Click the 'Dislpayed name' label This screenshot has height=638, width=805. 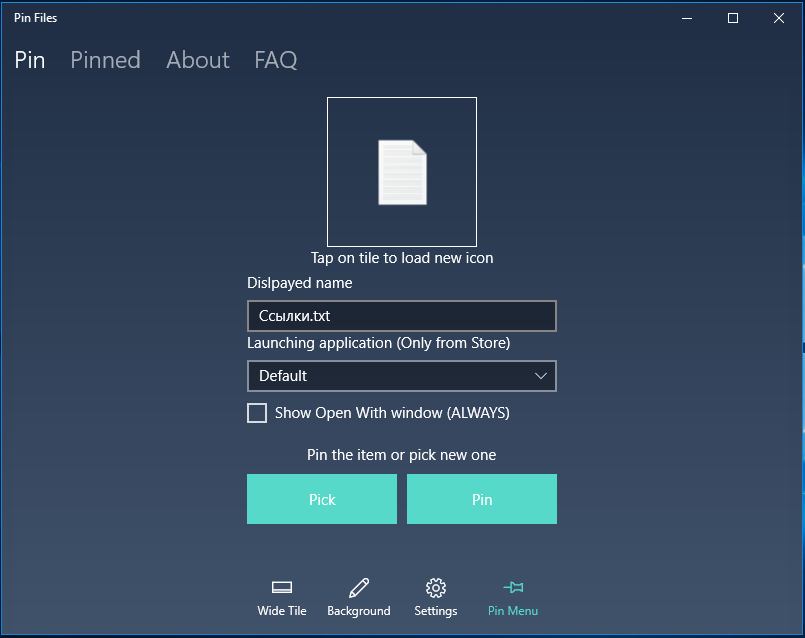(300, 283)
